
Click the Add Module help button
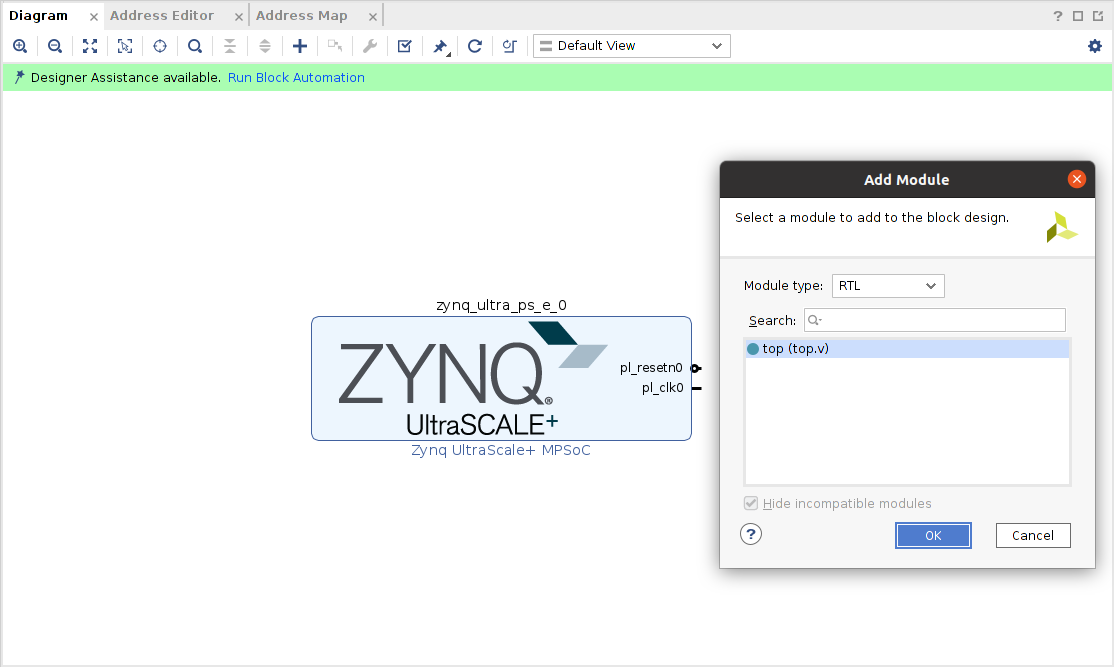[x=751, y=534]
